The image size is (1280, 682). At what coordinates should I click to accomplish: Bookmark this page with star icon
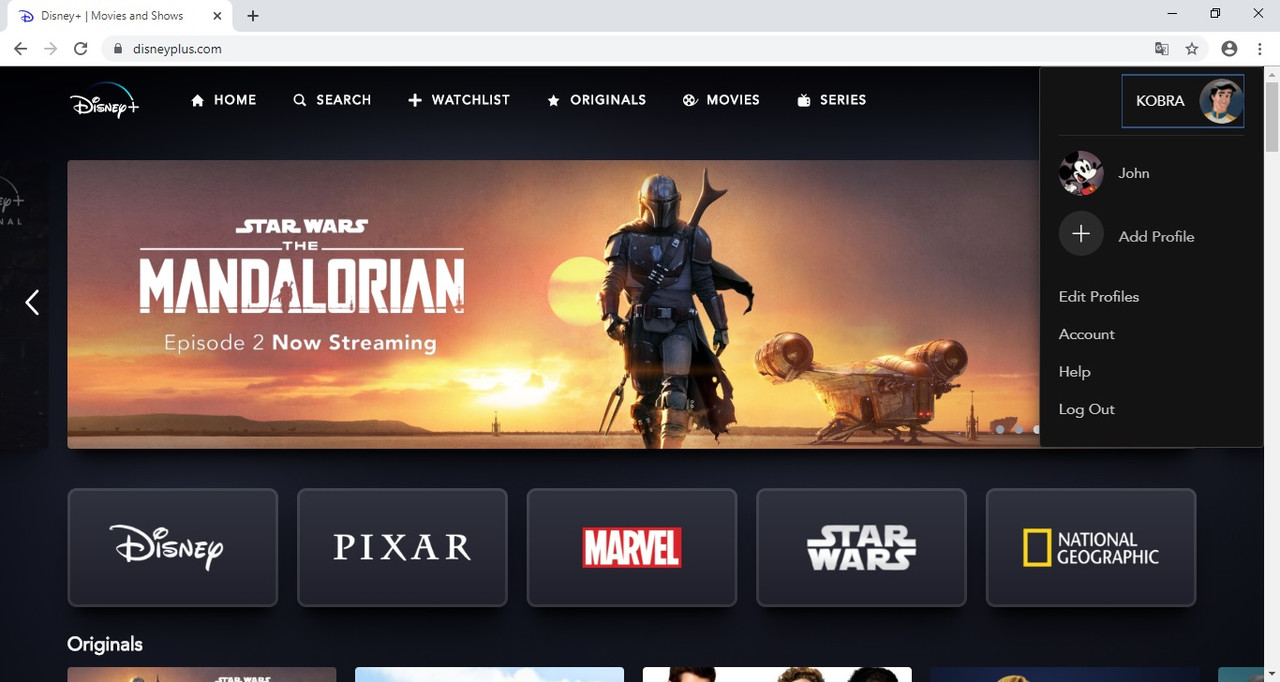pos(1192,48)
